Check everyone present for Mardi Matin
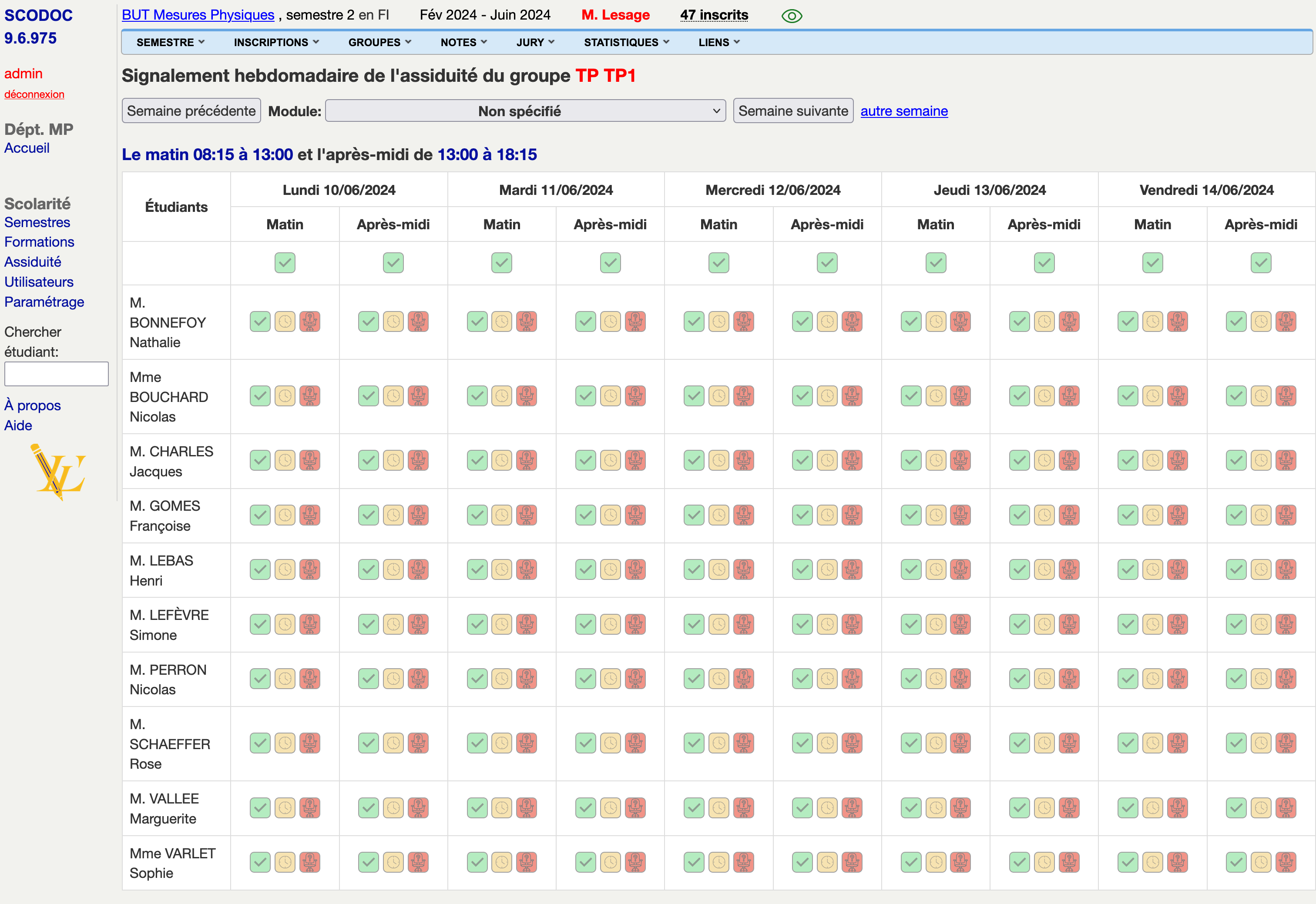Image resolution: width=1316 pixels, height=904 pixels. point(502,263)
